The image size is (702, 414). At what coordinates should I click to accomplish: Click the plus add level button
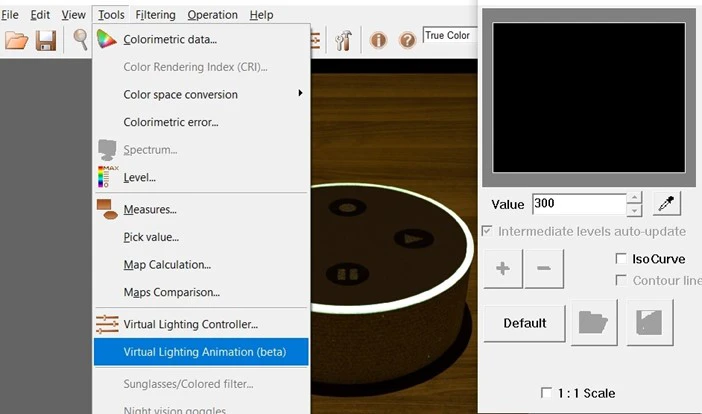click(x=503, y=269)
